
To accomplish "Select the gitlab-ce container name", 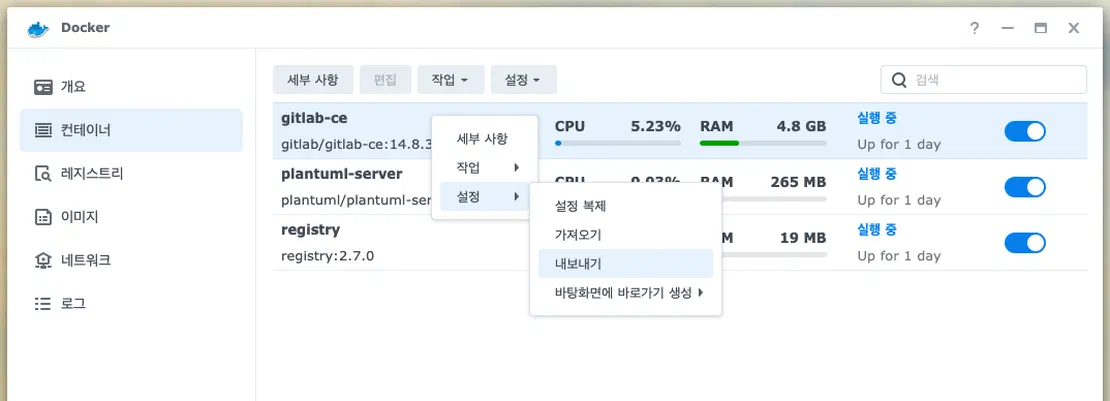I will pyautogui.click(x=314, y=118).
